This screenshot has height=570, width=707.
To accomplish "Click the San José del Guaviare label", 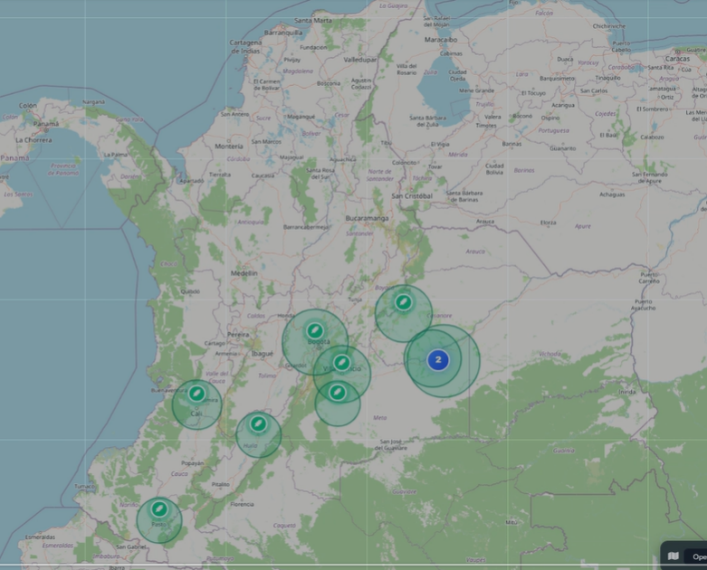I will click(393, 445).
